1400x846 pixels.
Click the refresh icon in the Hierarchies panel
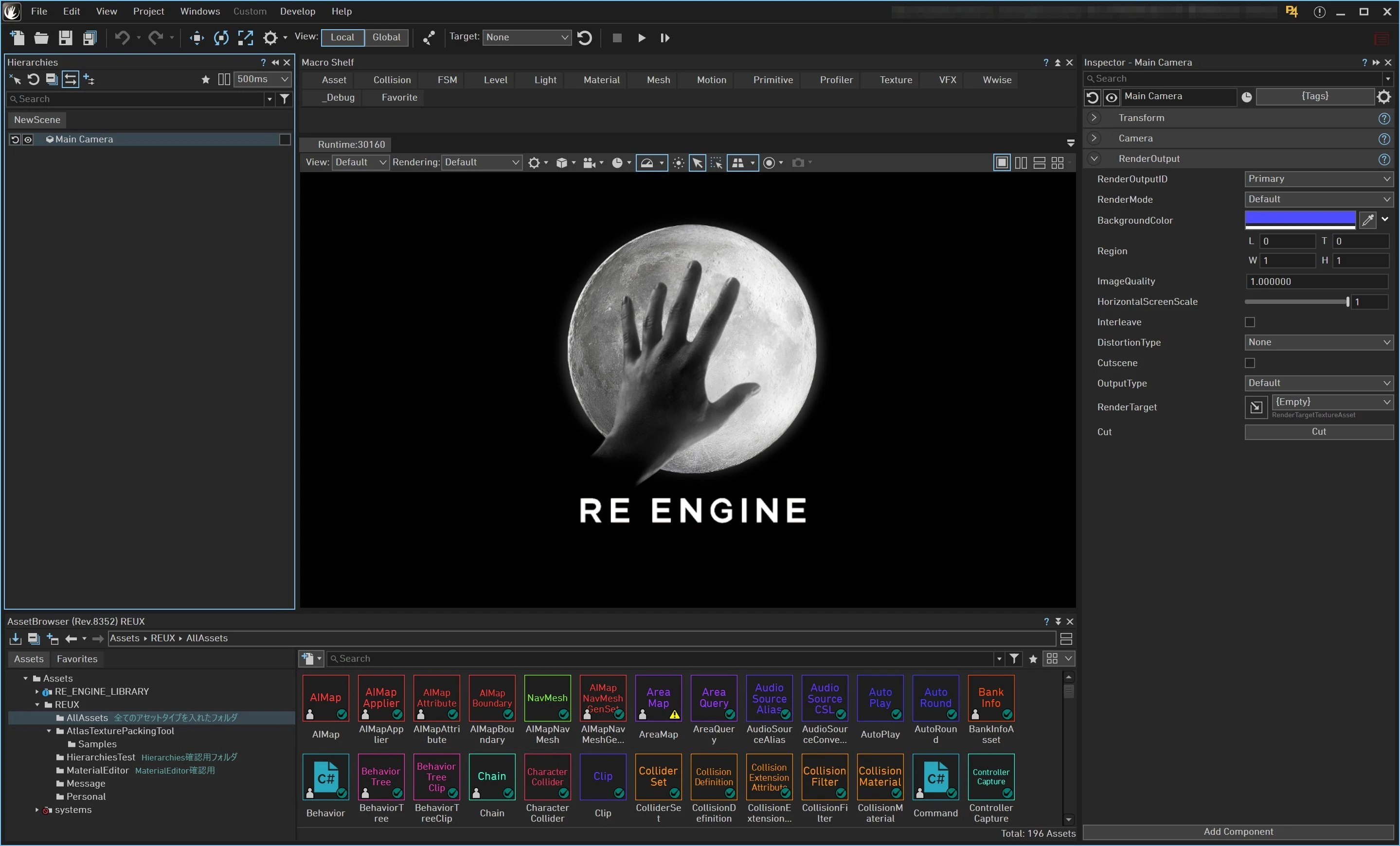pyautogui.click(x=34, y=80)
